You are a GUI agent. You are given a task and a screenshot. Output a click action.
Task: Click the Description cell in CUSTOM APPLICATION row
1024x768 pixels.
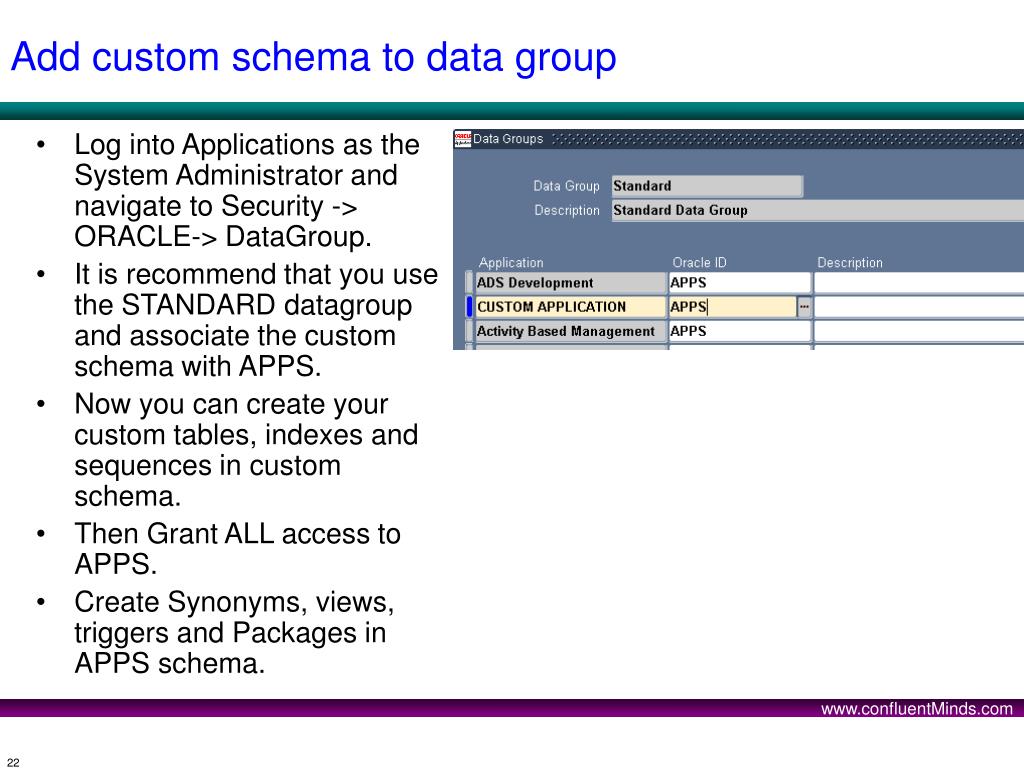coord(919,307)
